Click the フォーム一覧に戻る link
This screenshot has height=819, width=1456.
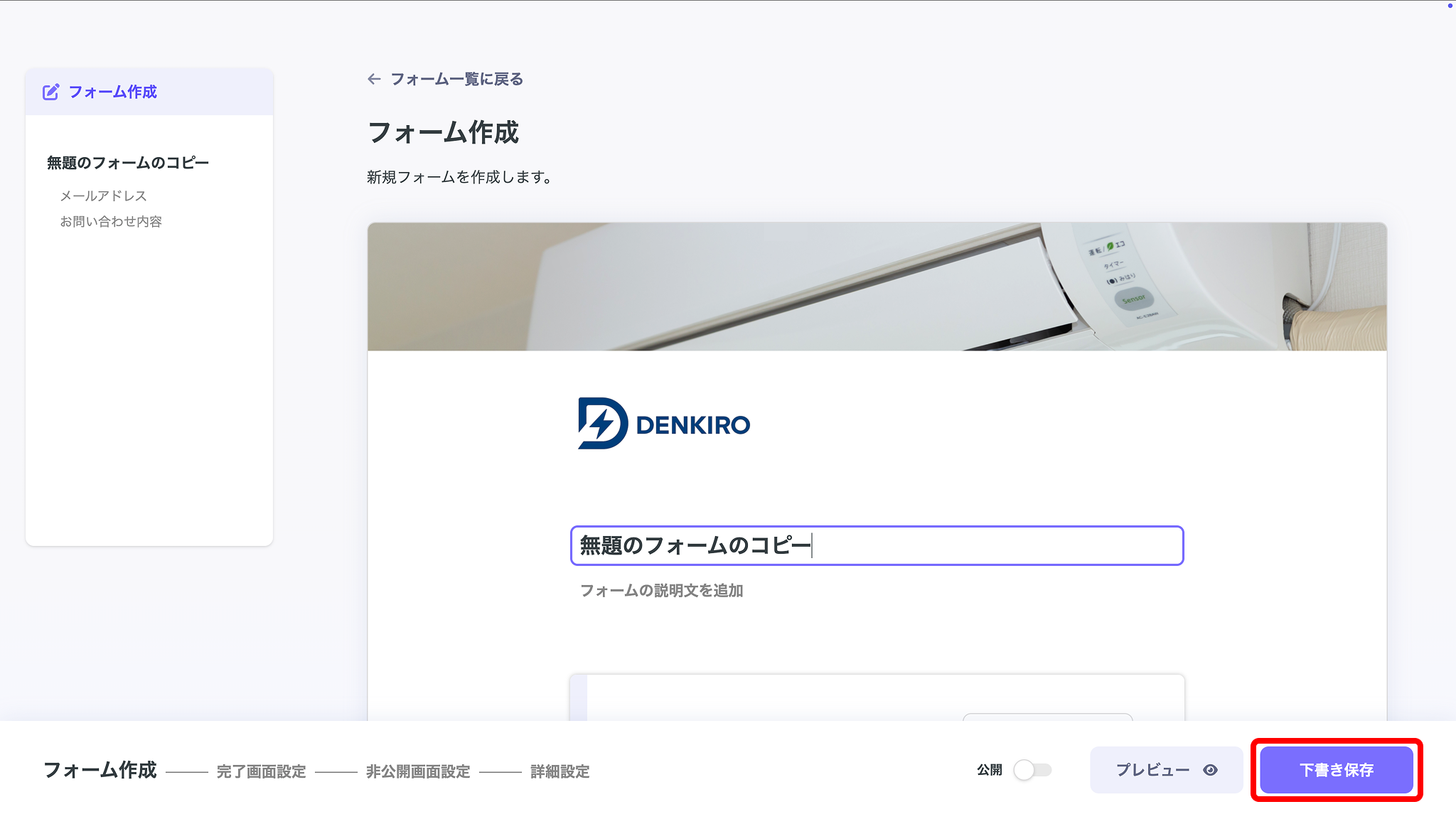[456, 79]
